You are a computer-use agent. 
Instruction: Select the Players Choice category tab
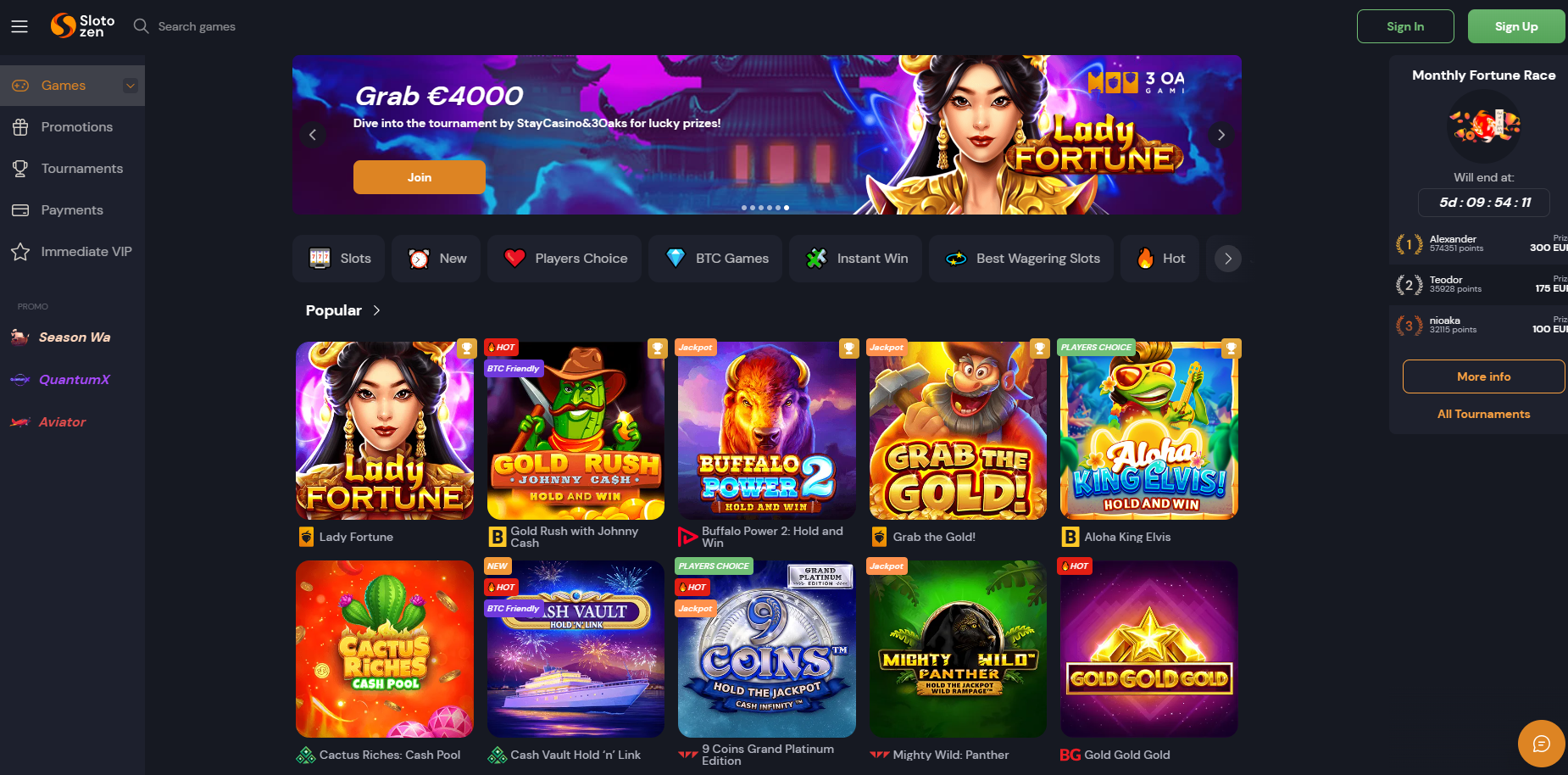[564, 259]
